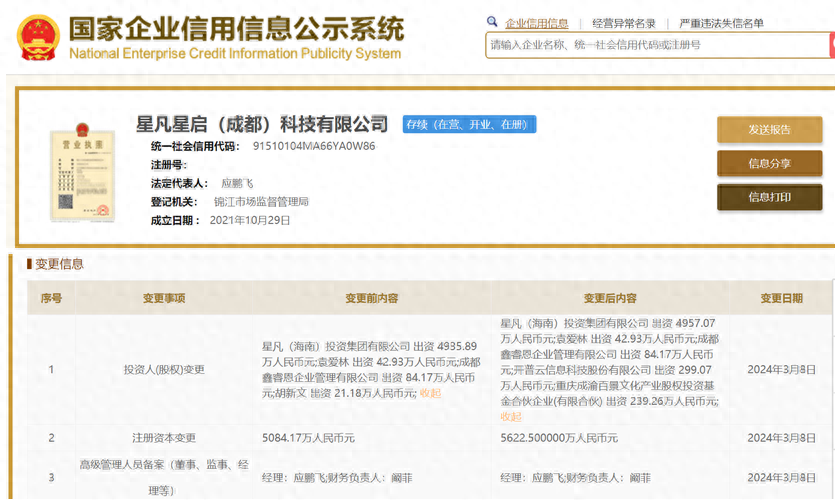Click date 2024年3月8日 in row 1
This screenshot has height=504, width=835.
[781, 370]
